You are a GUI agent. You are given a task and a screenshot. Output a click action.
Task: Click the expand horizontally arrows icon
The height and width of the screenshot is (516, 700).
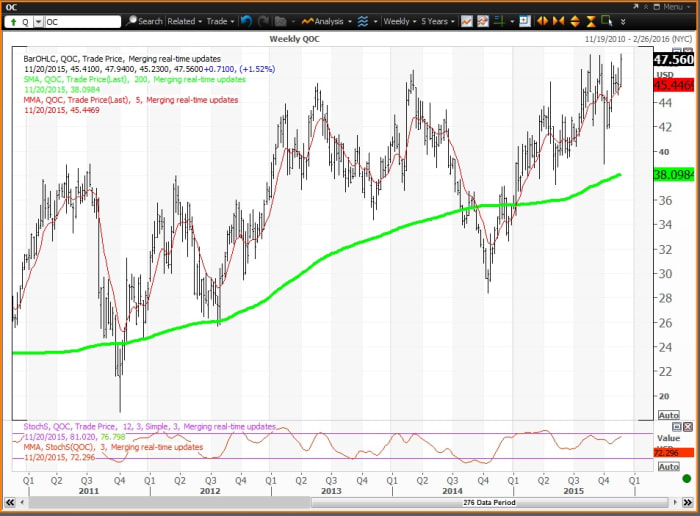pos(543,21)
